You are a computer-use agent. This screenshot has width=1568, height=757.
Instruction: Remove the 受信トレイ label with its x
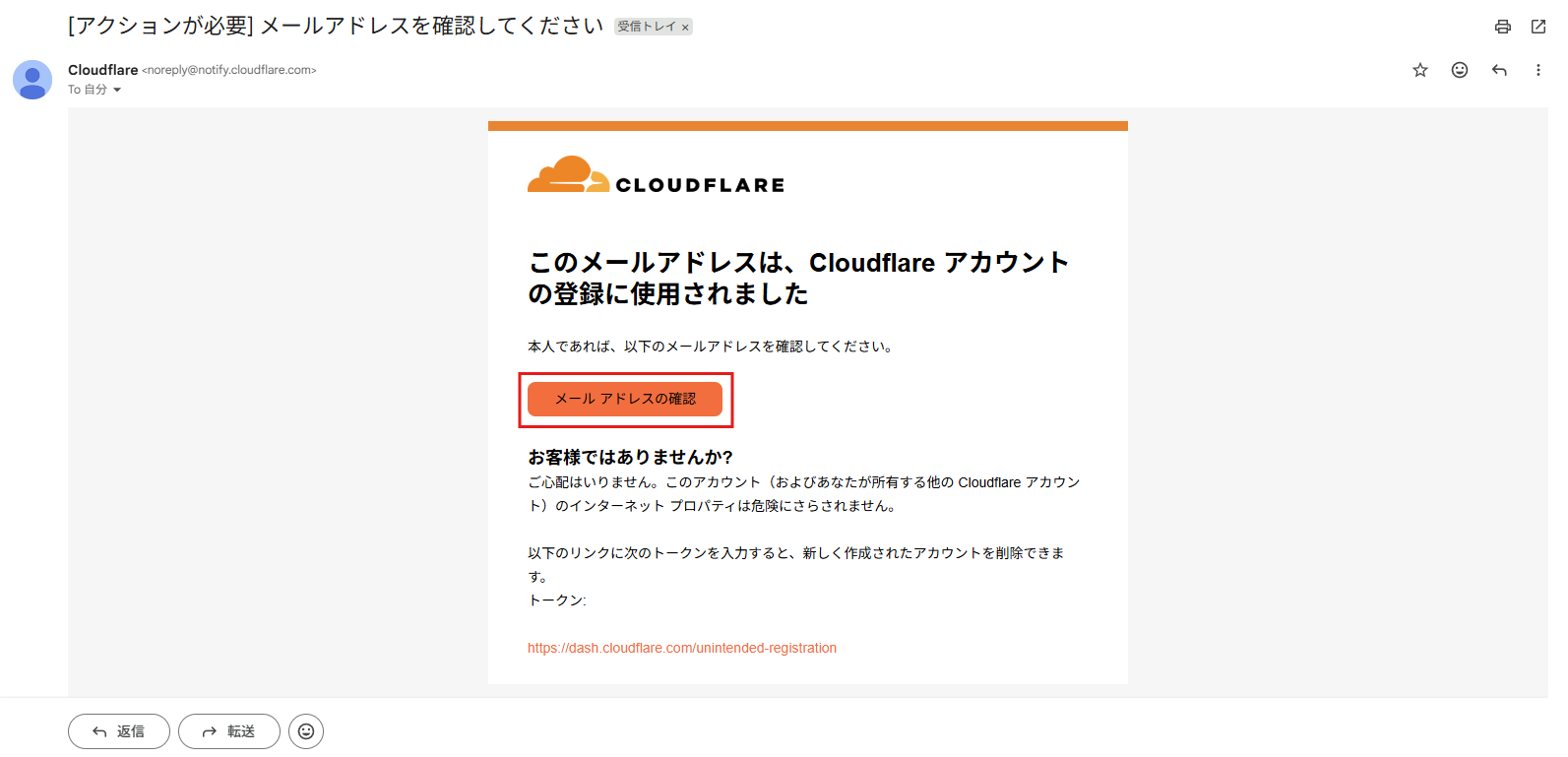[685, 28]
